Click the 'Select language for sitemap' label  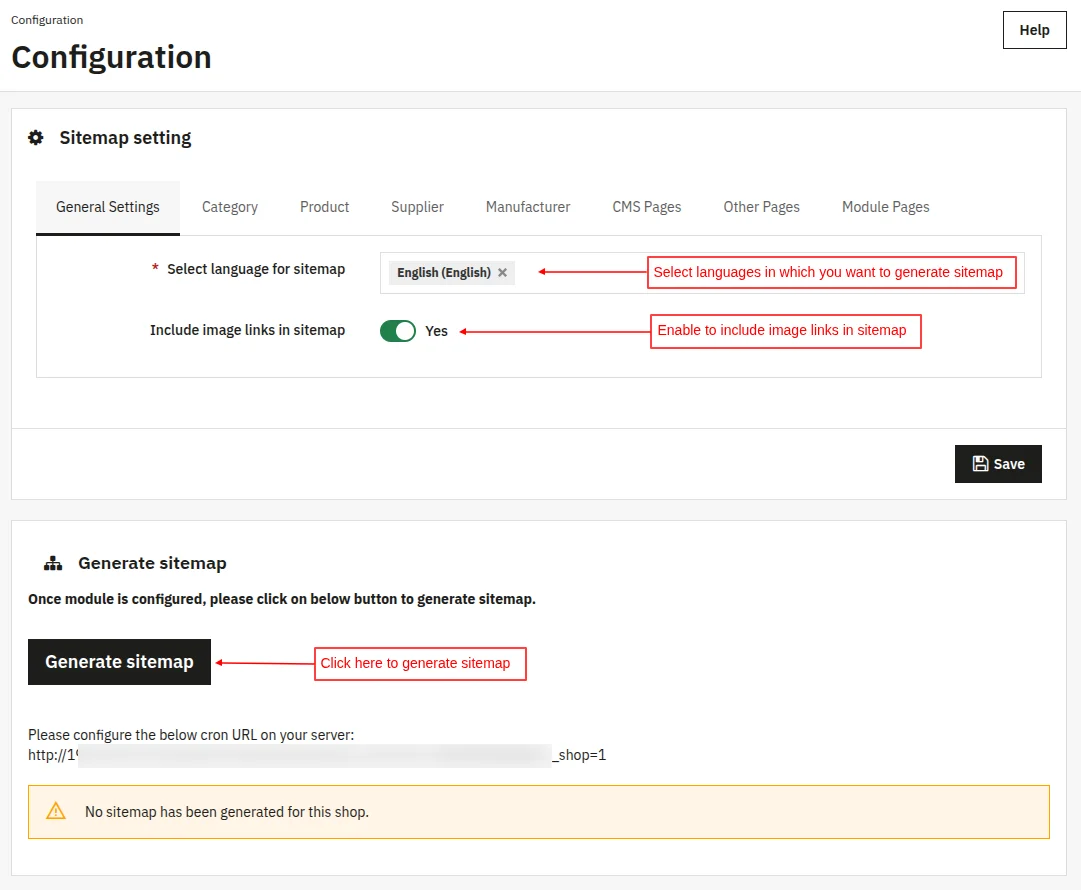[x=256, y=270]
